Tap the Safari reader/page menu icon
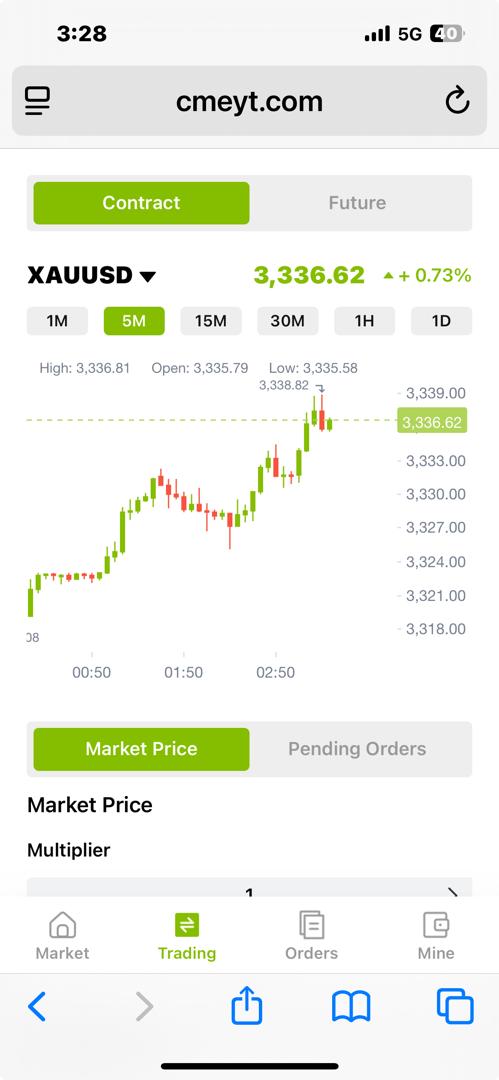499x1080 pixels. [37, 101]
